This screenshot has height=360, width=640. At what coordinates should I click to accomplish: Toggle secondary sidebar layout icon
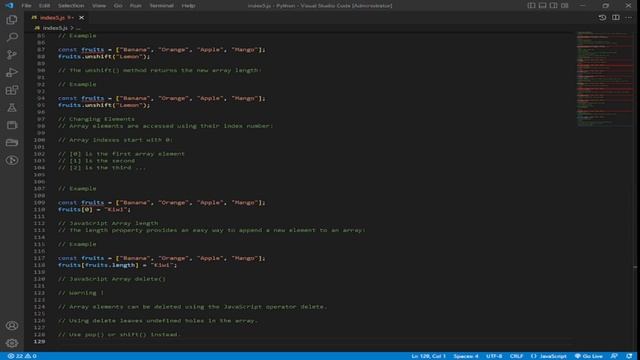pyautogui.click(x=553, y=5)
